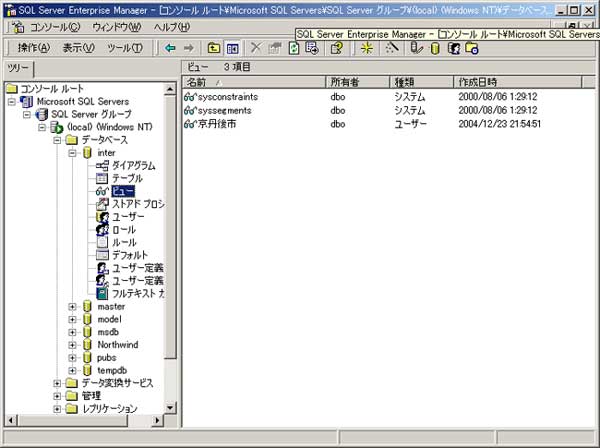Viewport: 600px width, 448px height.
Task: Click the New (yellow star) toolbar icon
Action: coord(366,48)
